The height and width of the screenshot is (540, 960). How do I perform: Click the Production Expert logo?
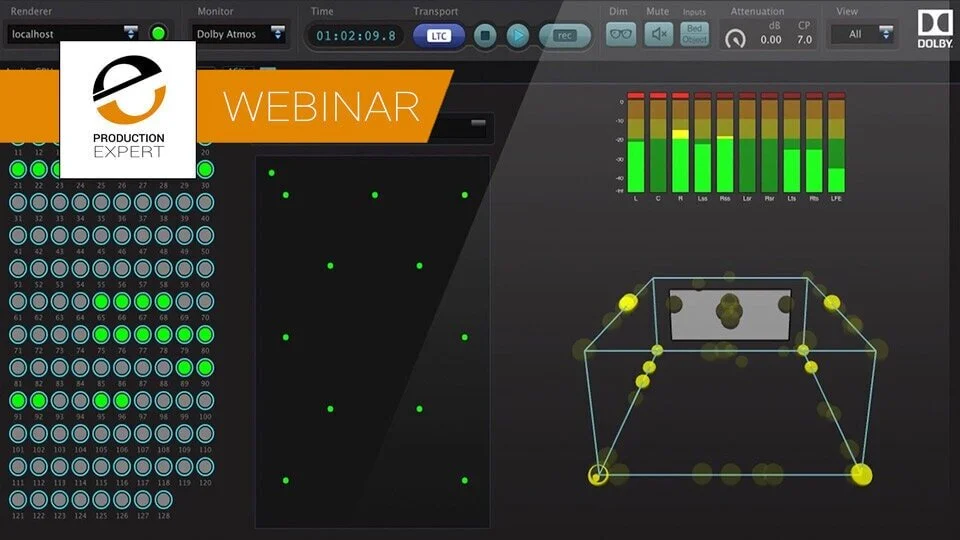pos(128,109)
